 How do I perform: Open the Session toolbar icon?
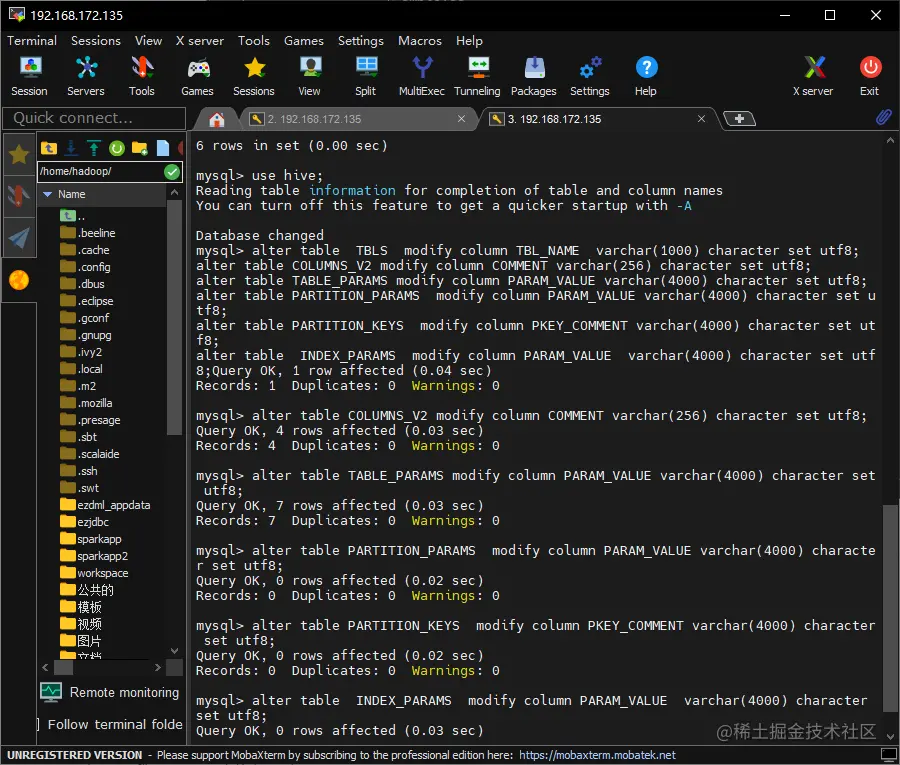point(29,76)
